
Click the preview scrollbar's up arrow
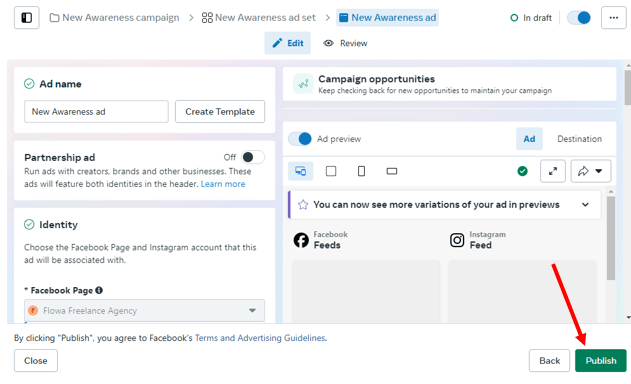[610, 192]
